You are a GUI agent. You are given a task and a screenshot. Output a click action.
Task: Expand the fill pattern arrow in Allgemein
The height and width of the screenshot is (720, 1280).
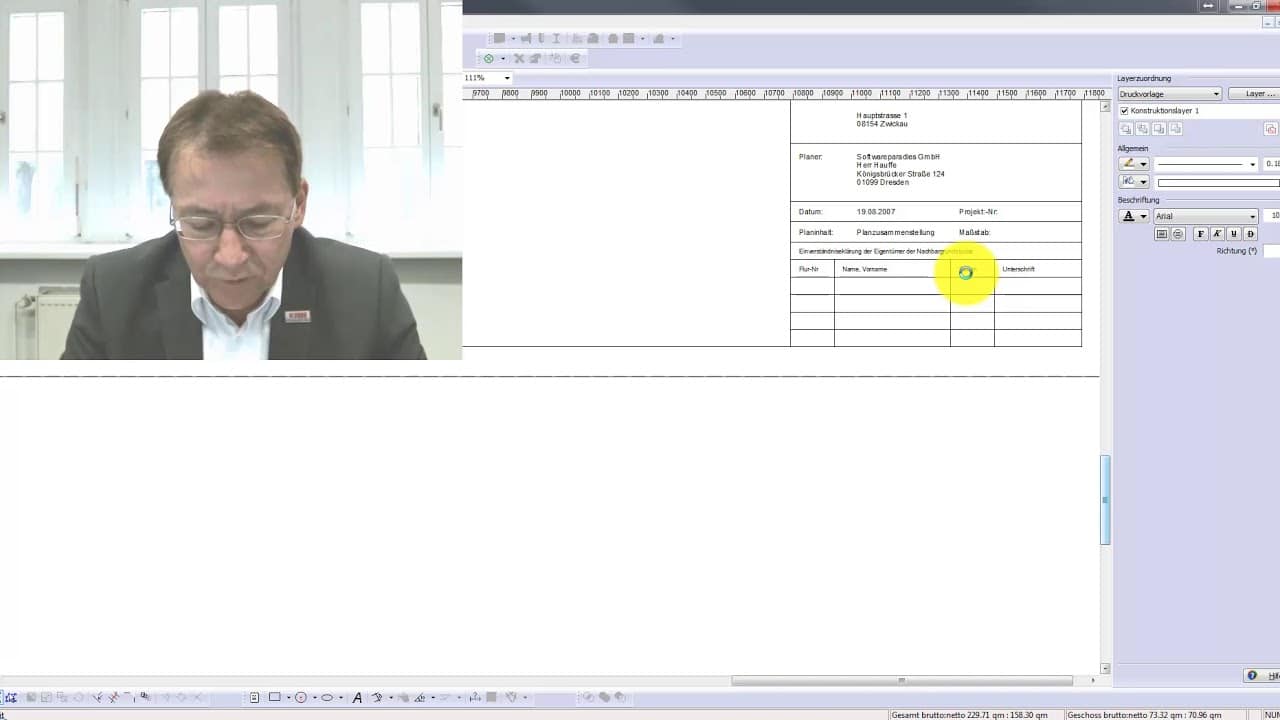pos(1143,182)
